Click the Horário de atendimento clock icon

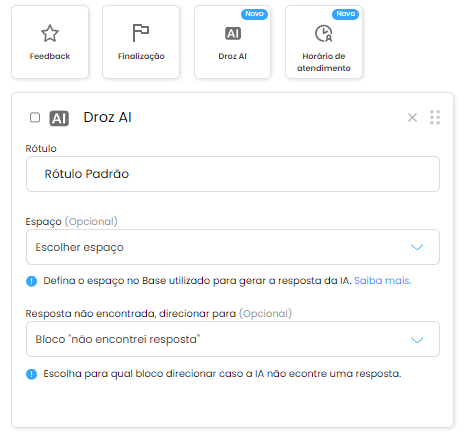pos(324,33)
